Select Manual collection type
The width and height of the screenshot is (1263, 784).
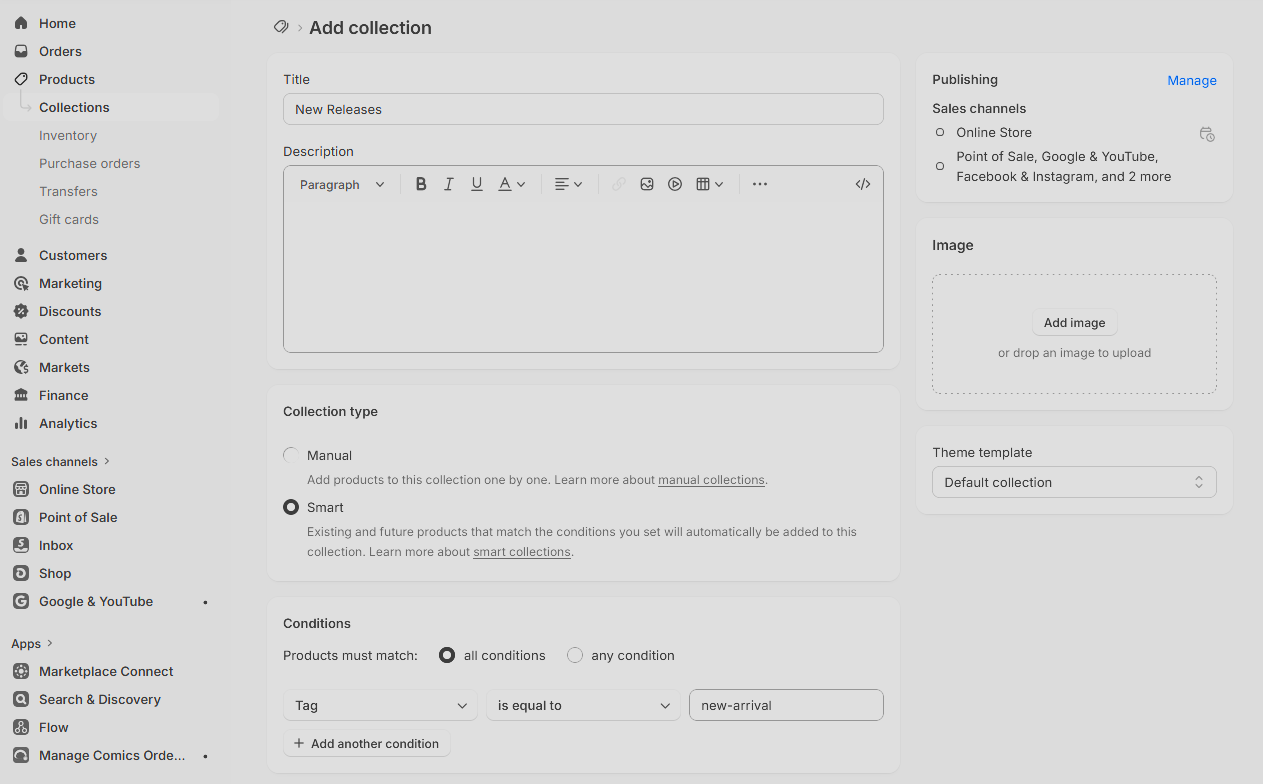coord(291,455)
